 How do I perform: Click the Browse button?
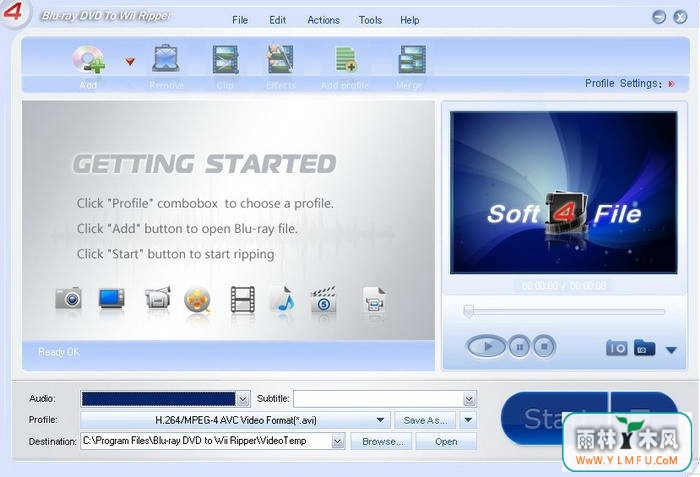click(x=383, y=441)
